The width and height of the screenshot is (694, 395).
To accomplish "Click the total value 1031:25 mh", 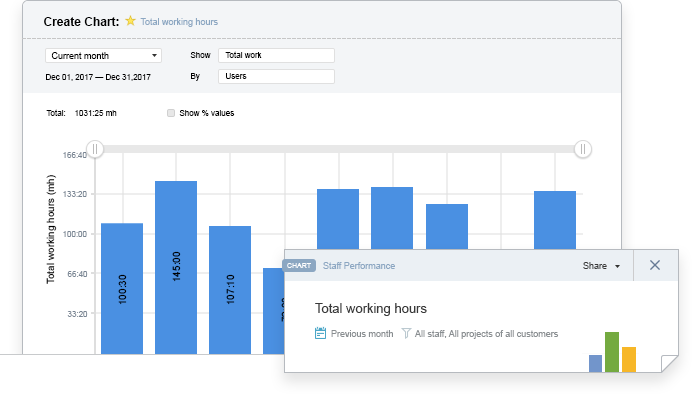I will click(96, 113).
